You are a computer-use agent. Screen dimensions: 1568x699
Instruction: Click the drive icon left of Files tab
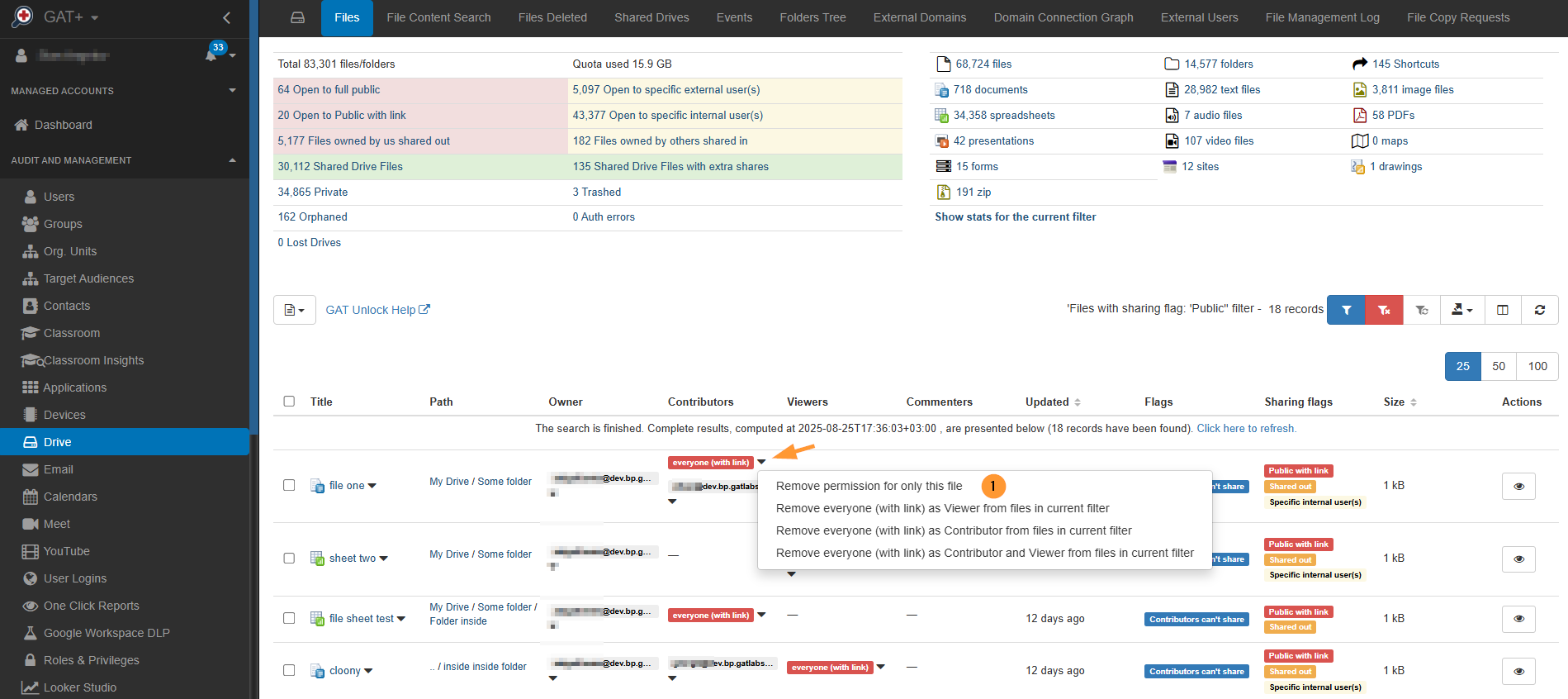(297, 17)
